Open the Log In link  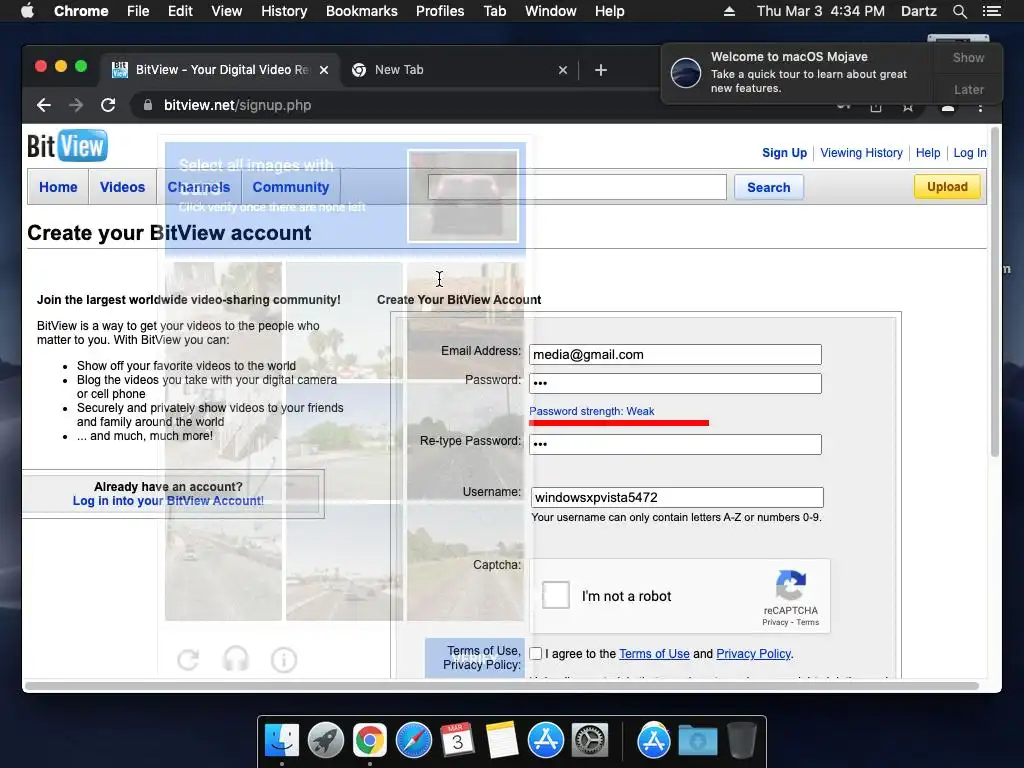[970, 153]
